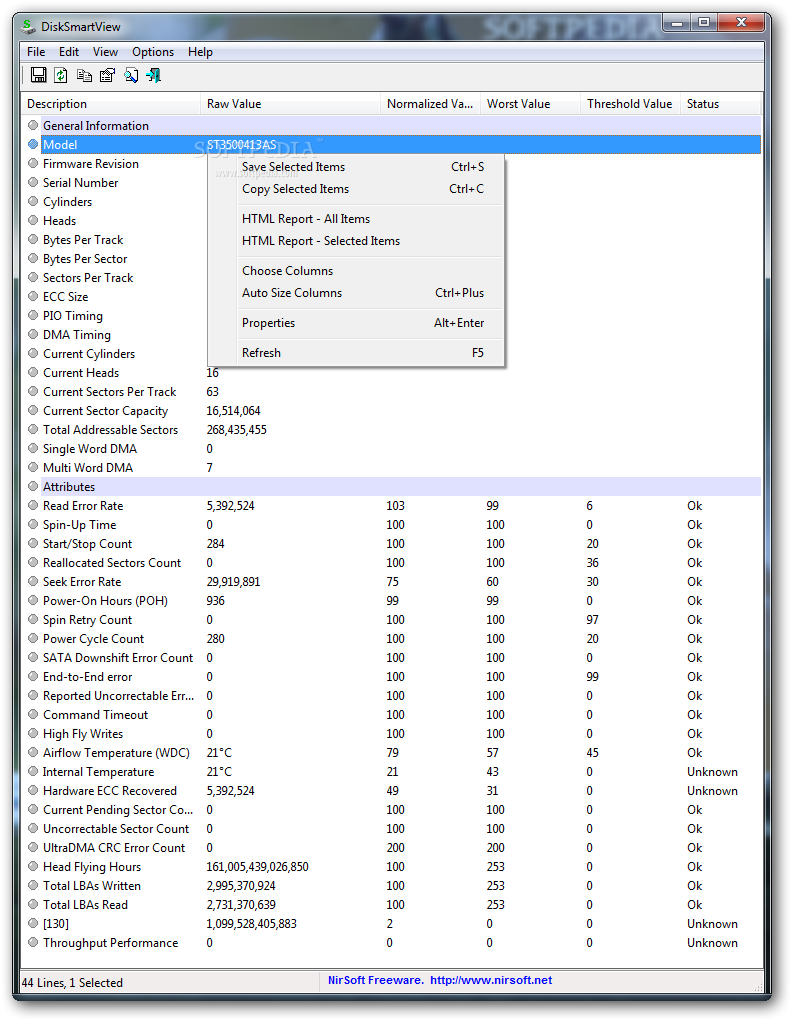Open Properties from the context menu
The image size is (792, 1021).
point(356,323)
